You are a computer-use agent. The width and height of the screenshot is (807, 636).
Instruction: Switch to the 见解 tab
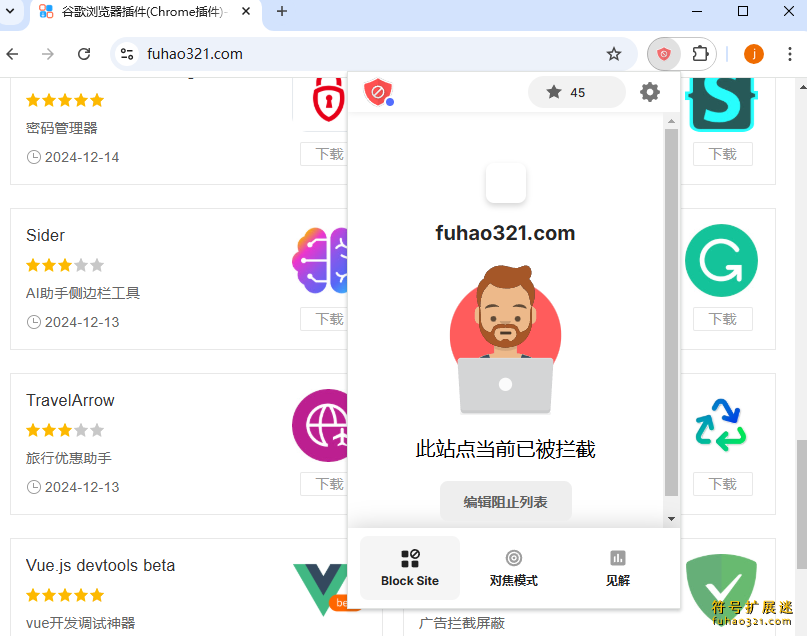(x=618, y=568)
